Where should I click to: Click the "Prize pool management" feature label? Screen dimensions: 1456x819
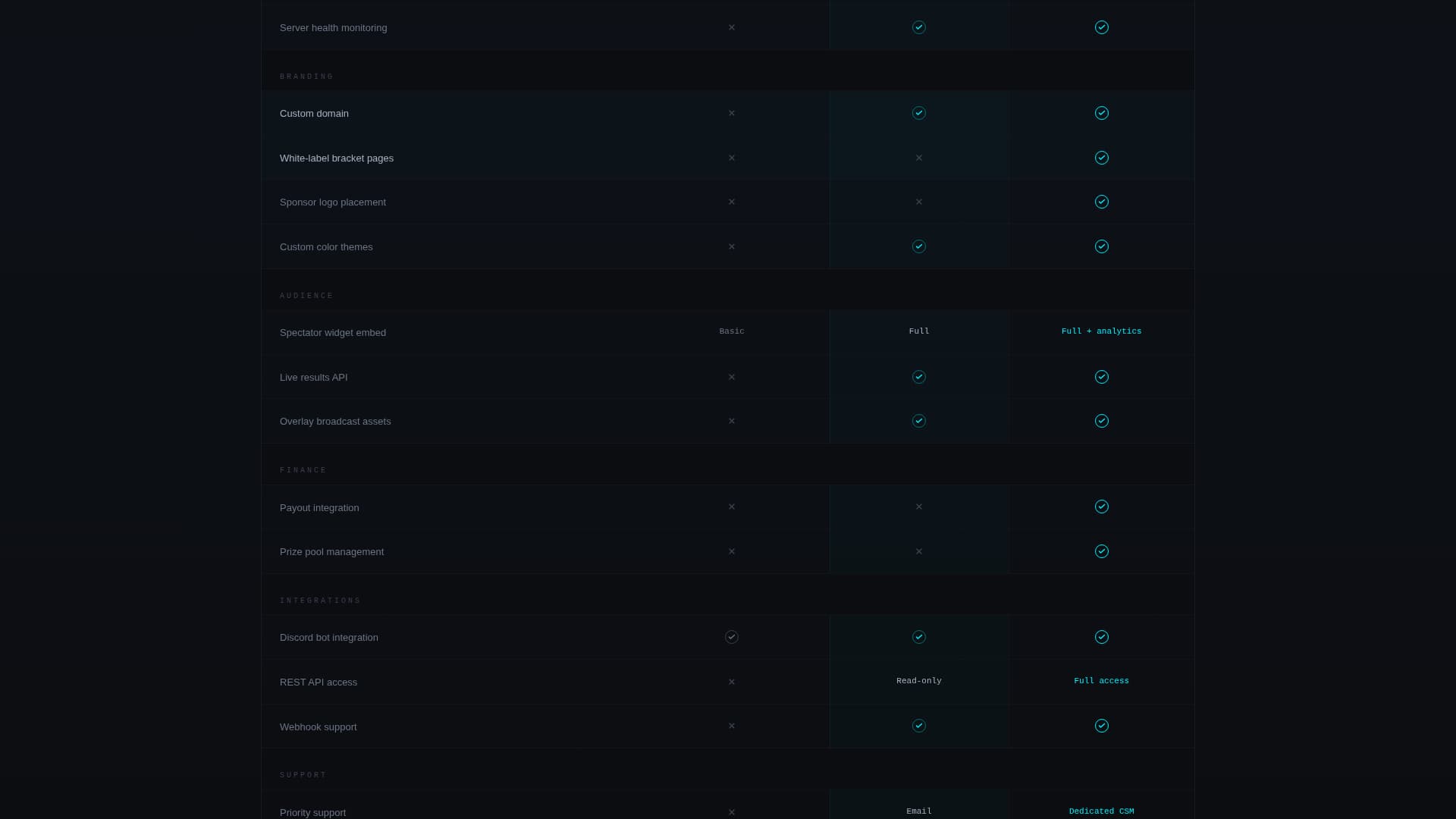pyautogui.click(x=332, y=552)
